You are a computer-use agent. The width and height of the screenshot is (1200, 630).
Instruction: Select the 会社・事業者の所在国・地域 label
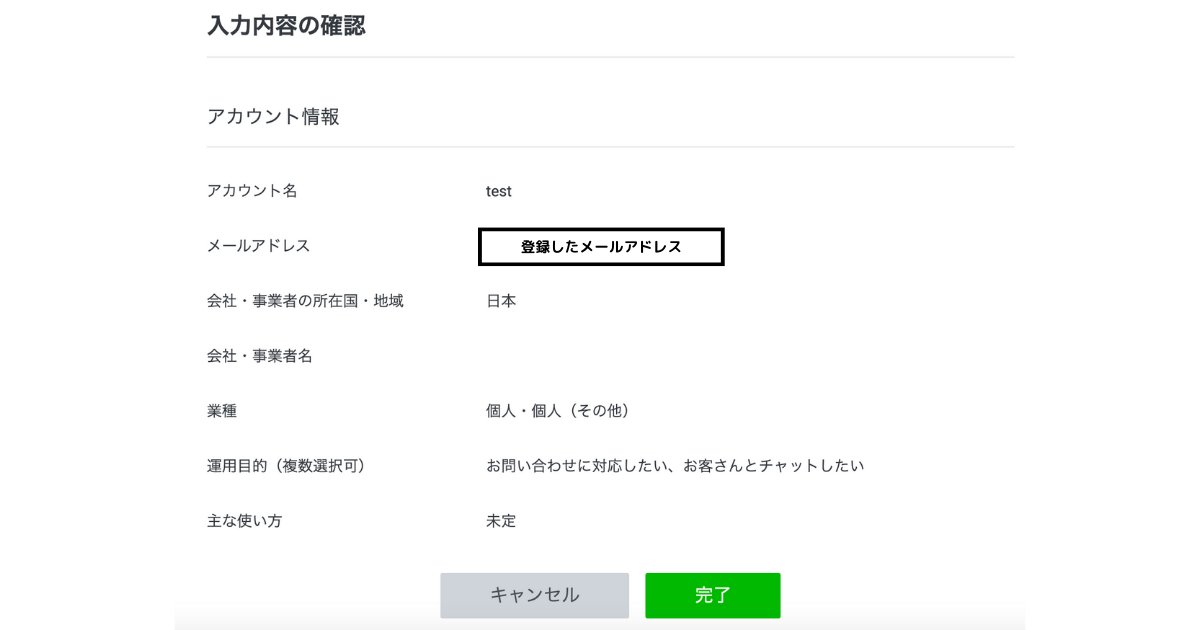(304, 300)
